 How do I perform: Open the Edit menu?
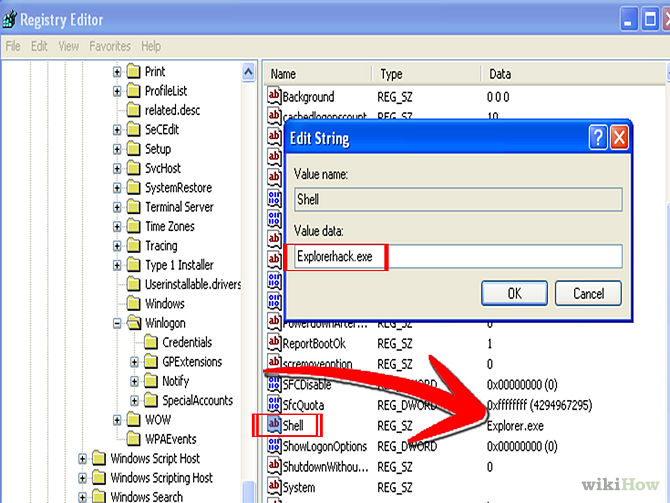[x=39, y=46]
